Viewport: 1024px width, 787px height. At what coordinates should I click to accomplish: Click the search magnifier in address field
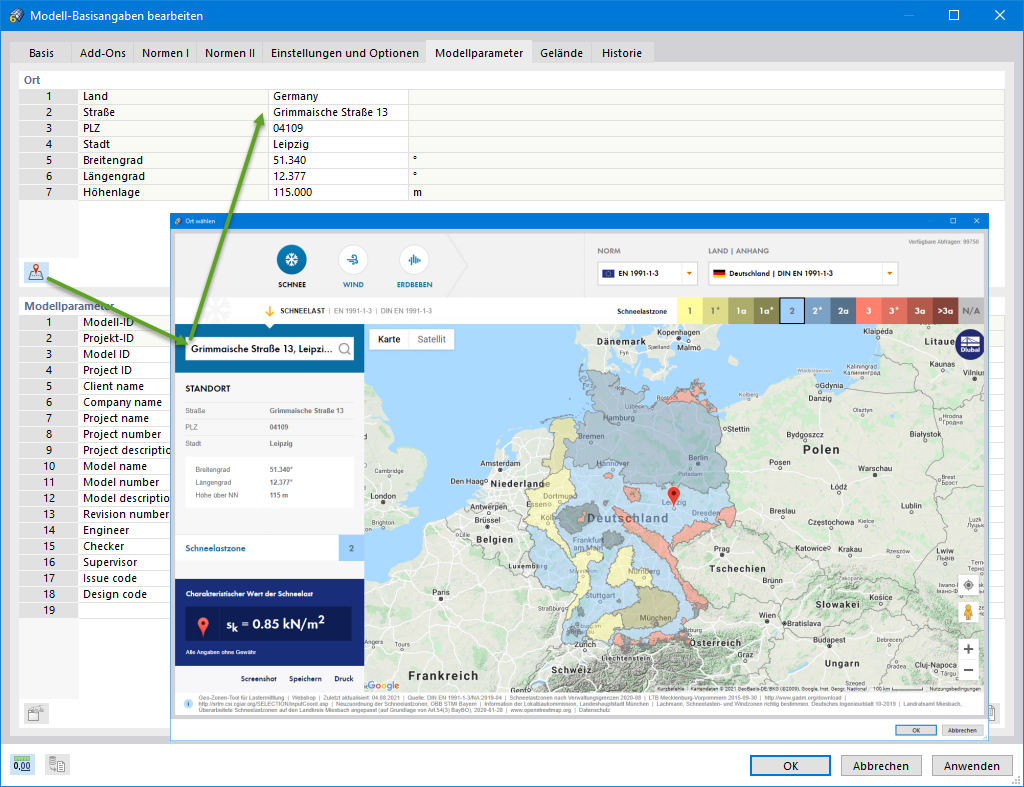pyautogui.click(x=344, y=349)
